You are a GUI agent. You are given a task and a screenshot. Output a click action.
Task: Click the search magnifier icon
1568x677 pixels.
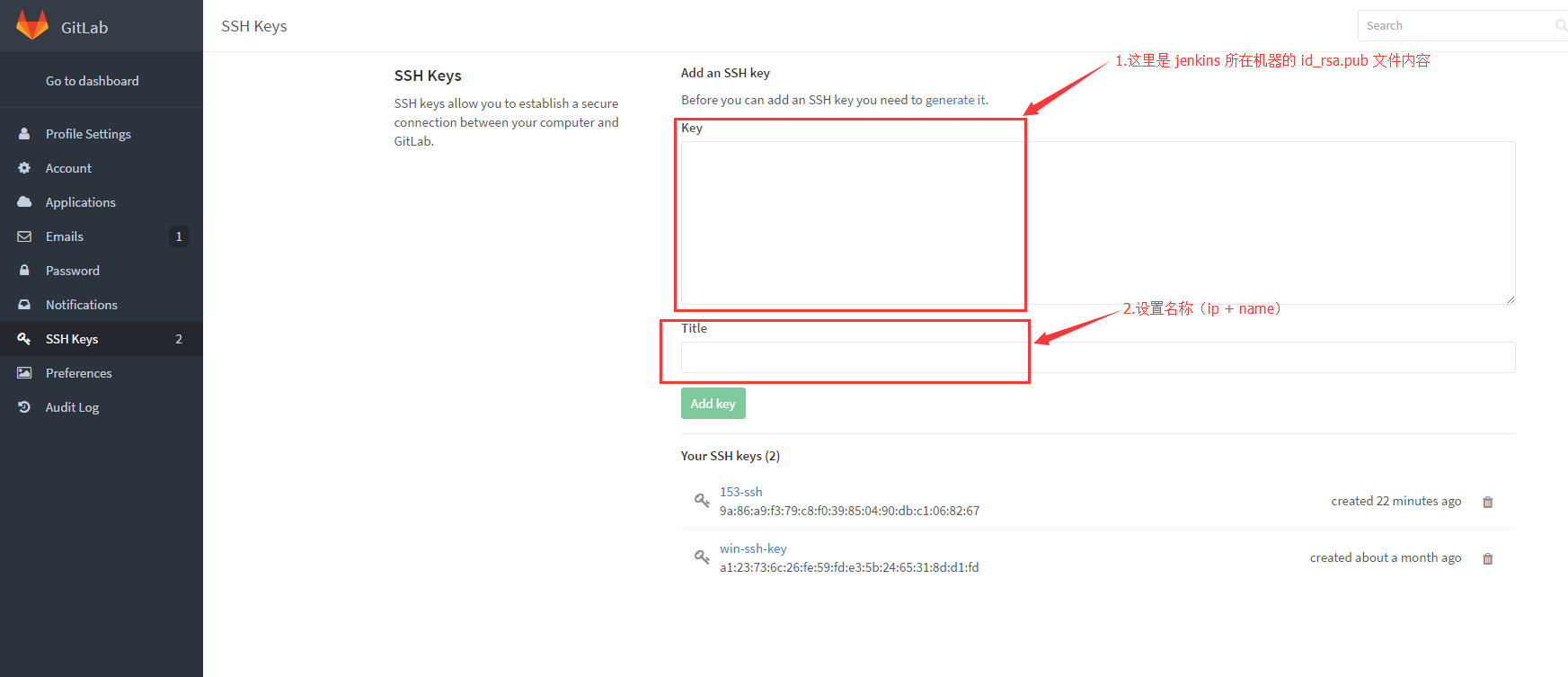[x=1561, y=26]
